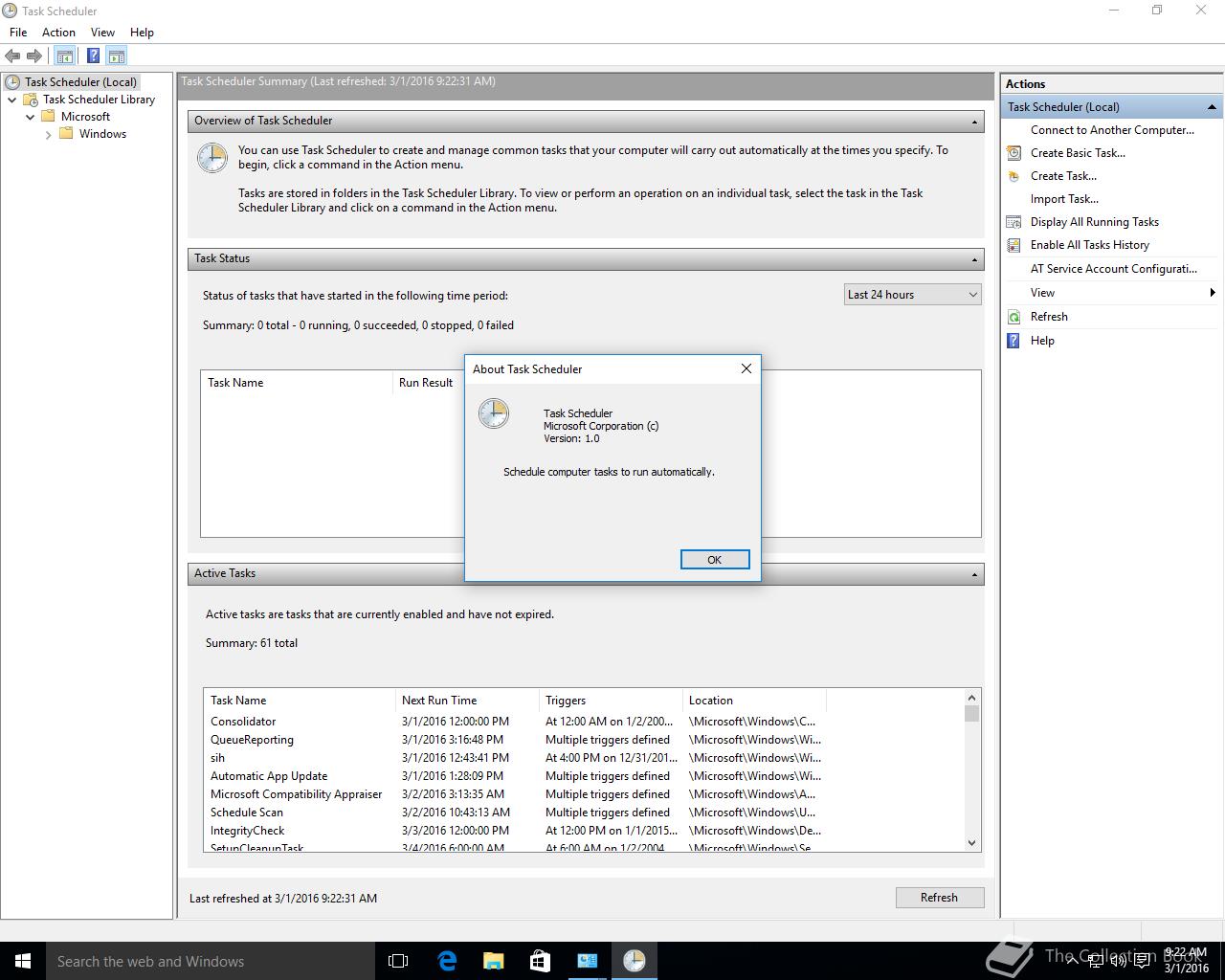1225x980 pixels.
Task: Select the sih task row
Action: 516,758
